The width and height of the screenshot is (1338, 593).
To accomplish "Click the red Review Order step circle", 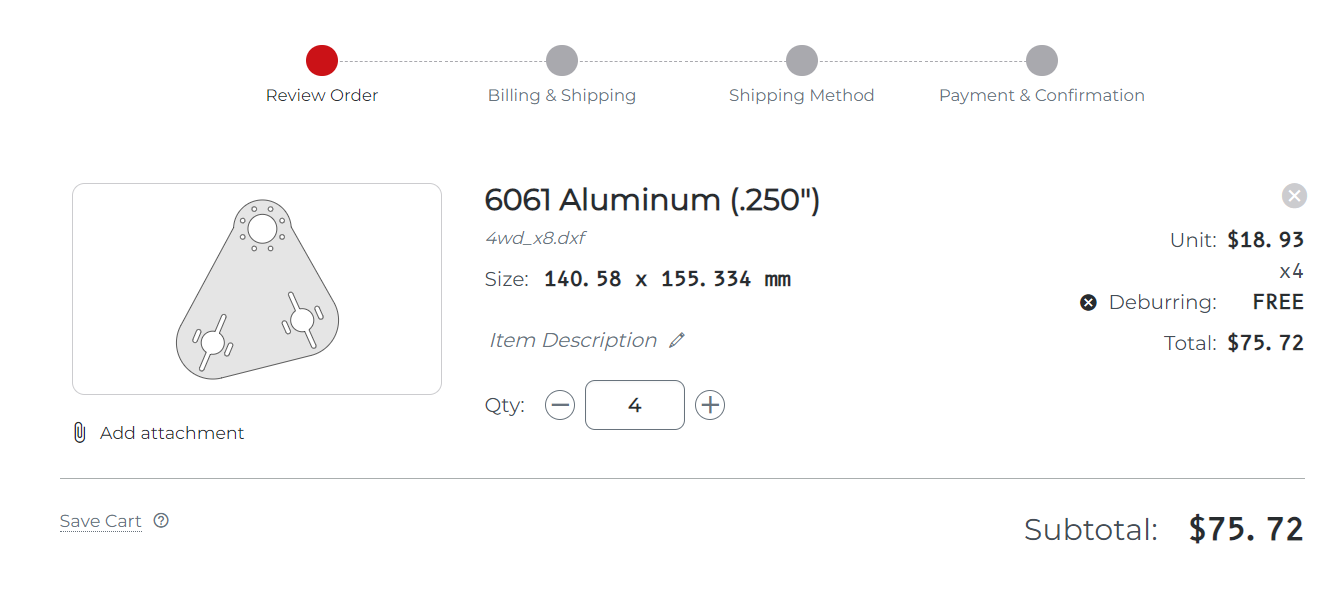I will click(322, 60).
